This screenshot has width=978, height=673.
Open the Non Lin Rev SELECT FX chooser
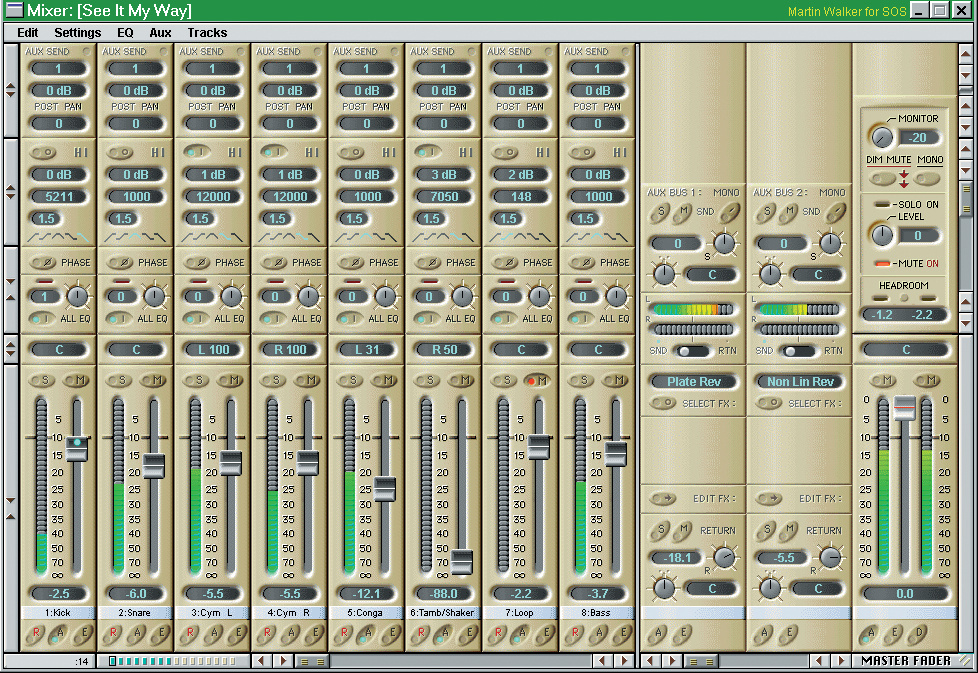tap(768, 403)
